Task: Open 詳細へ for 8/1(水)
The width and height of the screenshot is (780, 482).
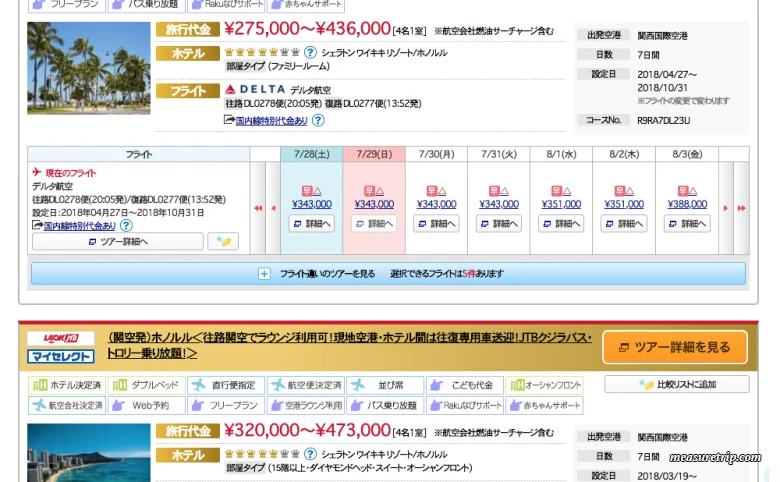Action: [561, 224]
